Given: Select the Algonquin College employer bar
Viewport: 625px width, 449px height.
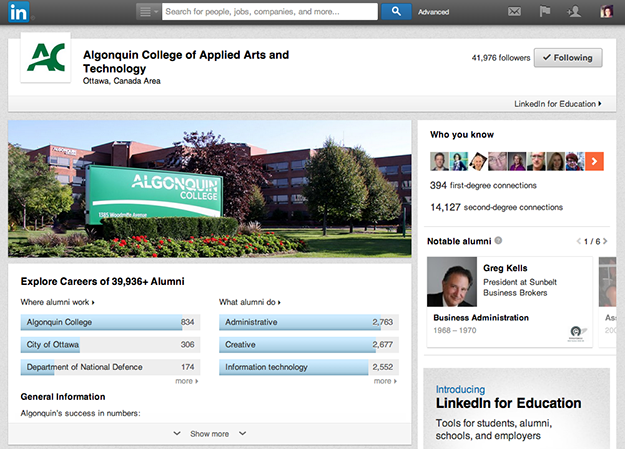Looking at the screenshot, I should (110, 322).
